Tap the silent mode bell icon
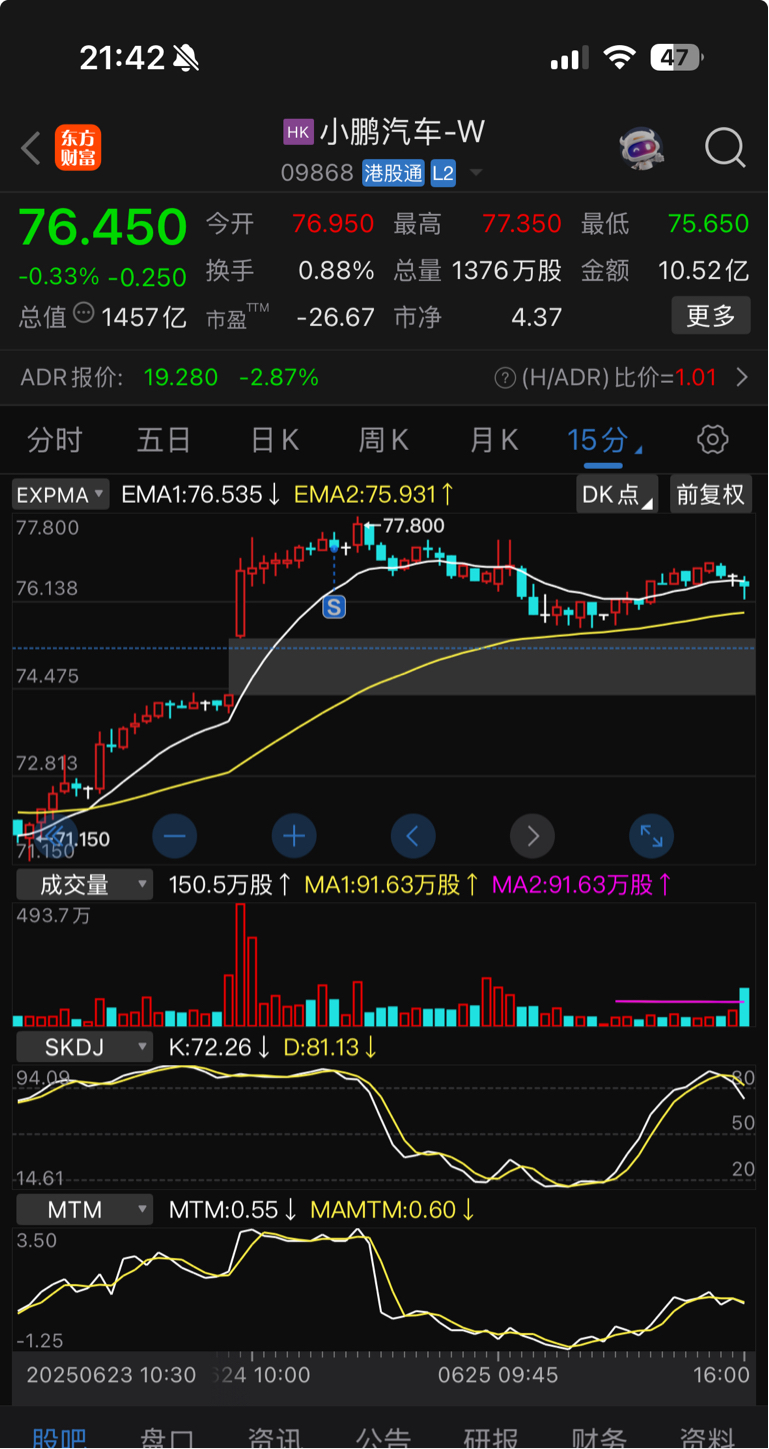 [x=185, y=58]
